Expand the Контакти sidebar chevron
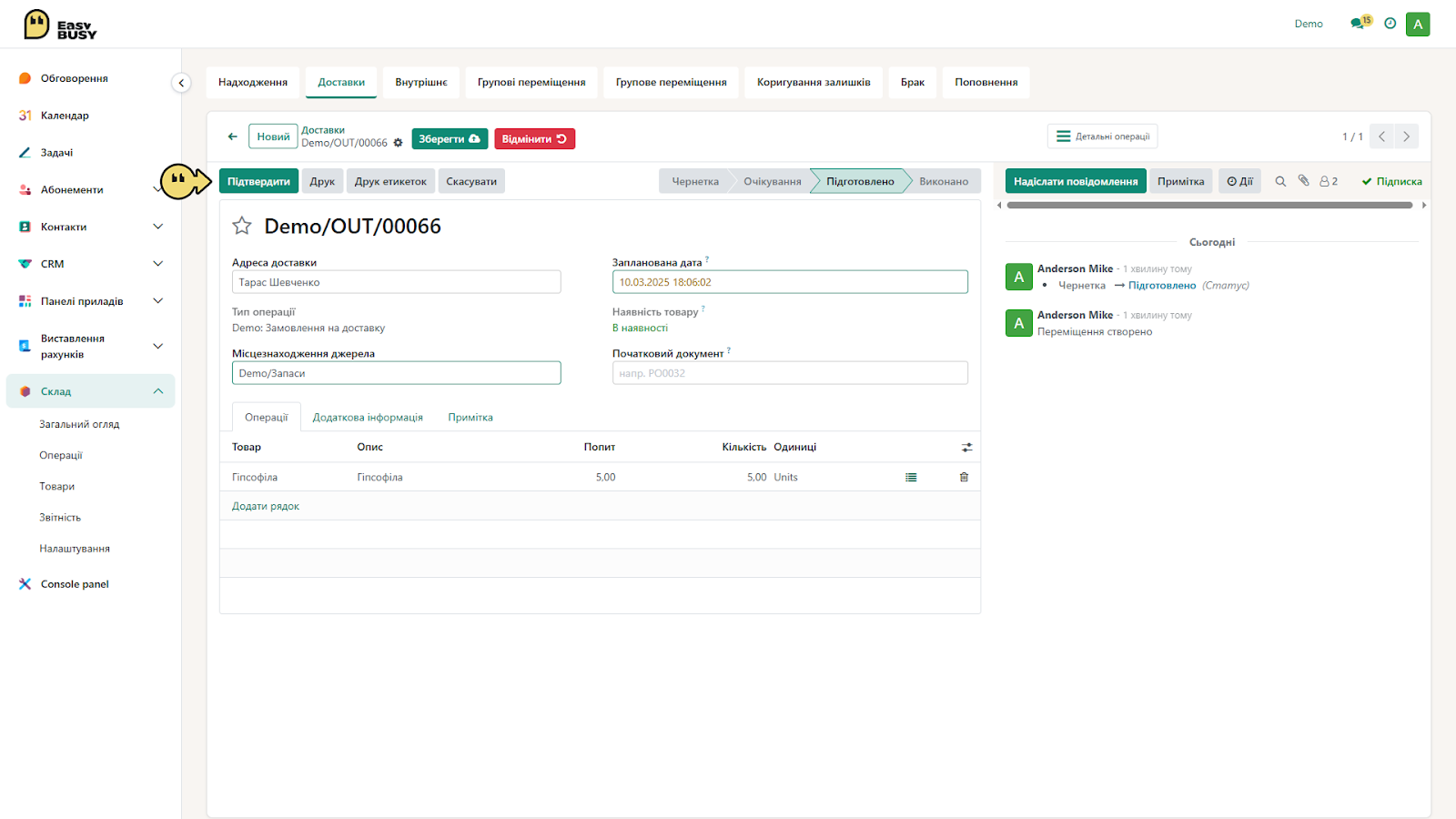The height and width of the screenshot is (819, 1456). click(157, 227)
